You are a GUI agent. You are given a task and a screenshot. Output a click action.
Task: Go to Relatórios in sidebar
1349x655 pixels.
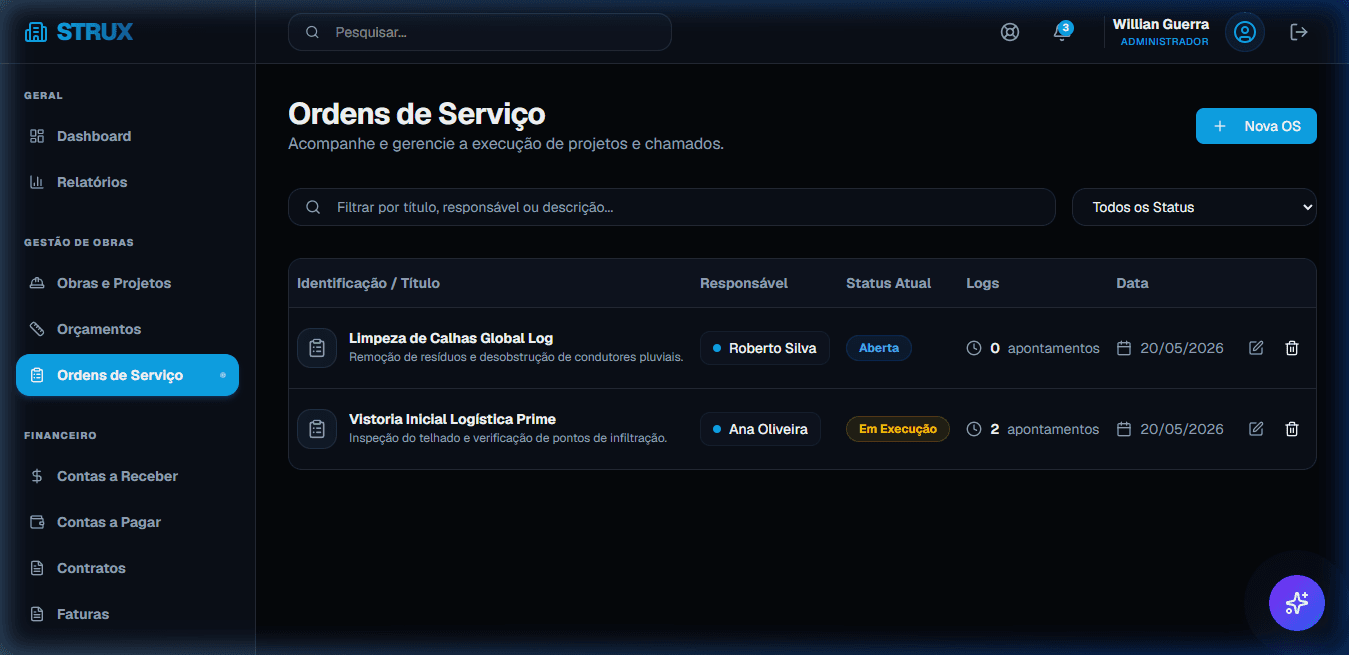(x=127, y=182)
